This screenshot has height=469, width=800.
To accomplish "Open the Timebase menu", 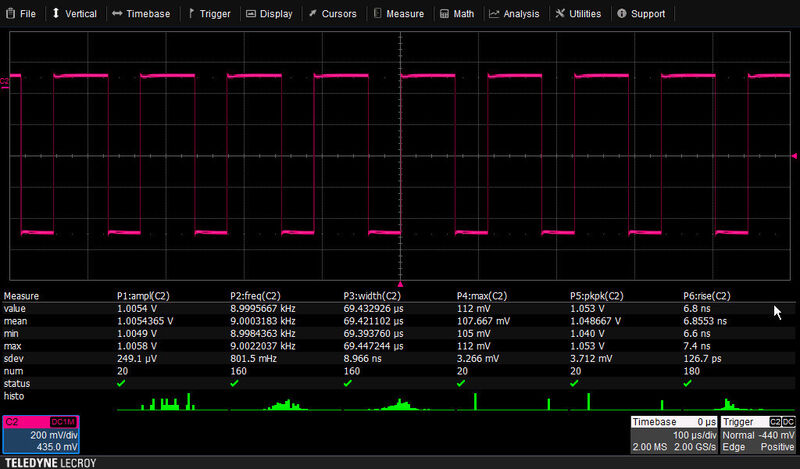I will [141, 14].
